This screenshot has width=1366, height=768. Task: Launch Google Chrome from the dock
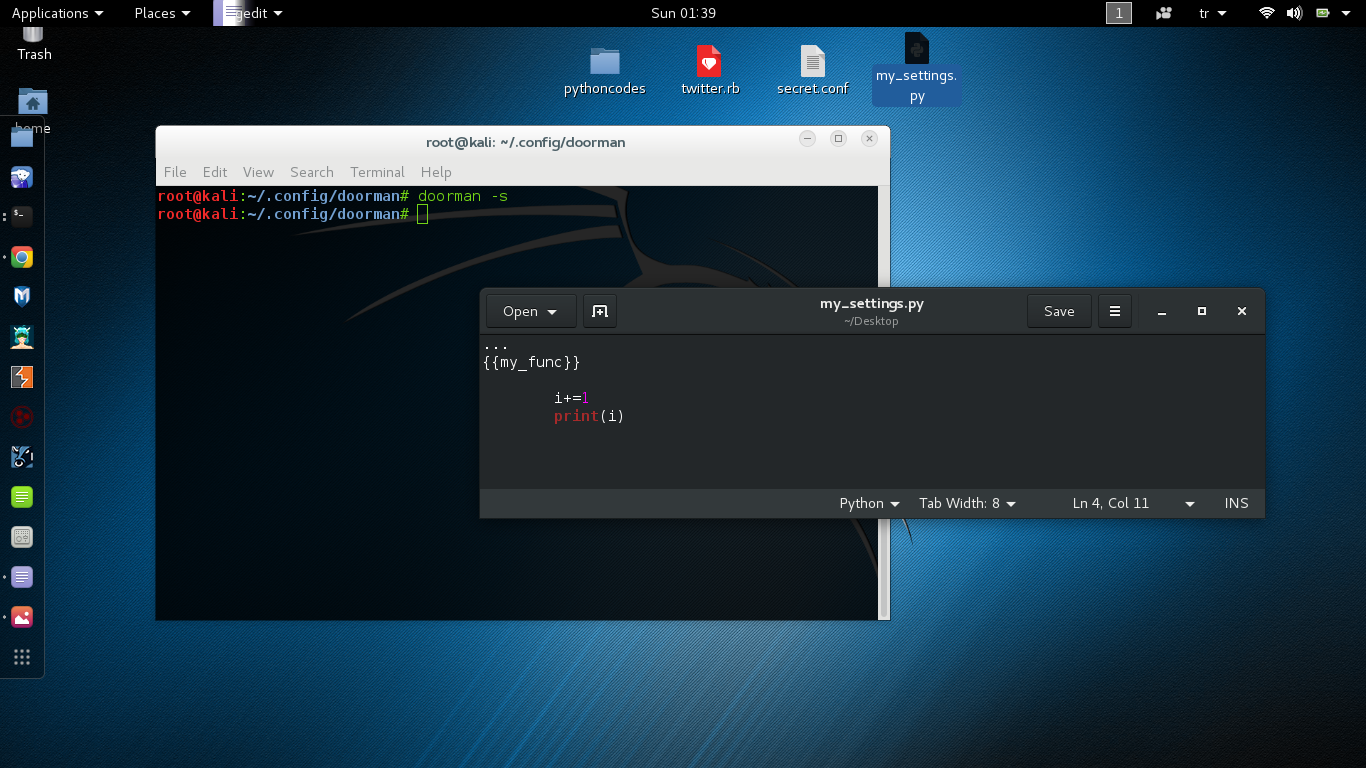pyautogui.click(x=22, y=257)
